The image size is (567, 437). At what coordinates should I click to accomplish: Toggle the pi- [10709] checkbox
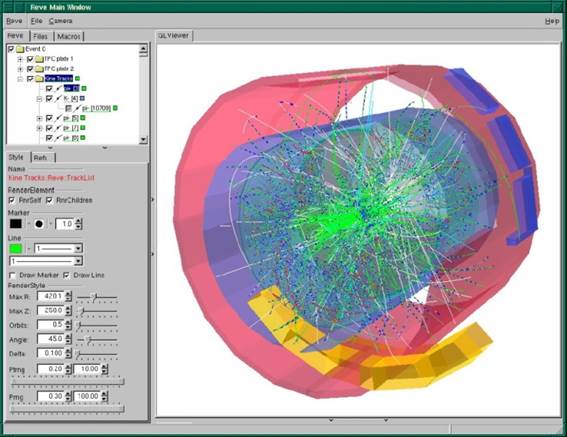click(x=68, y=108)
